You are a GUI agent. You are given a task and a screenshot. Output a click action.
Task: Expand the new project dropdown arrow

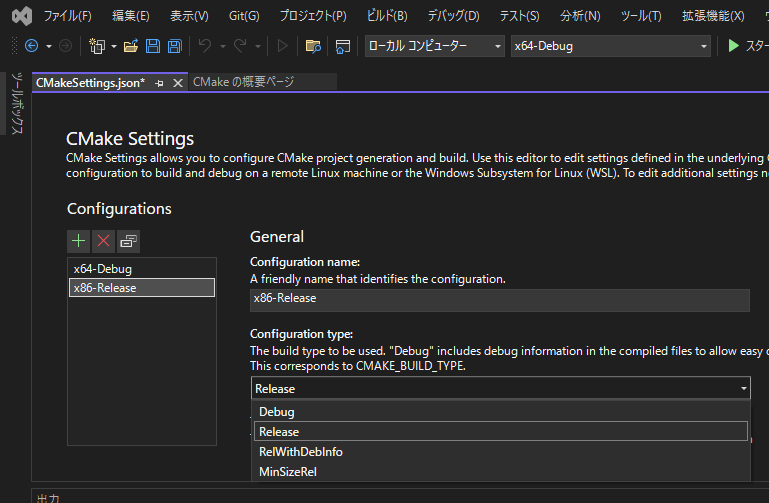(x=114, y=47)
